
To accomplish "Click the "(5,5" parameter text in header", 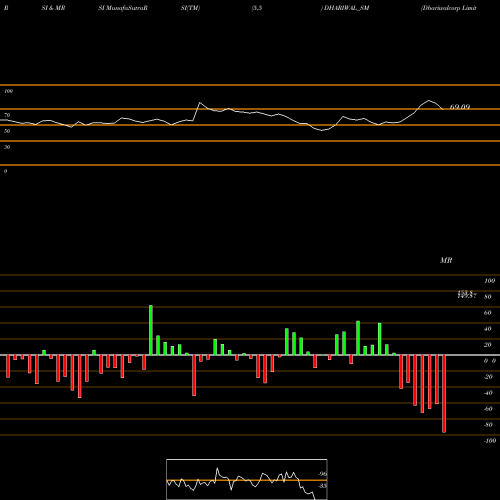I will click(x=257, y=8).
